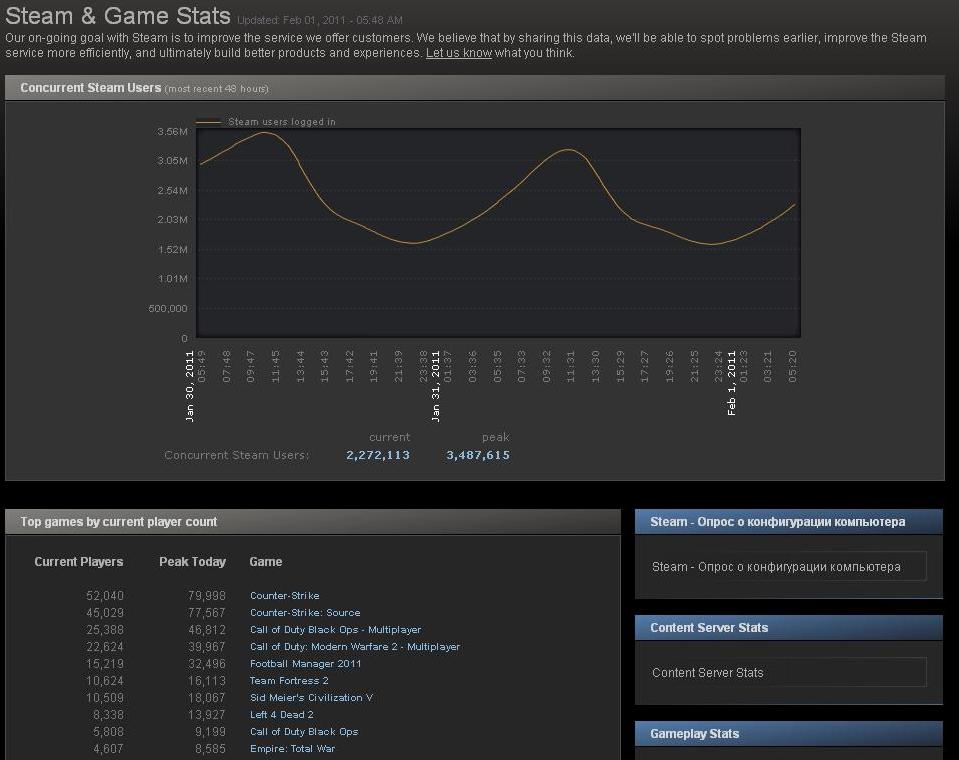
Task: Click the peak today value 9,199
Action: coord(210,732)
